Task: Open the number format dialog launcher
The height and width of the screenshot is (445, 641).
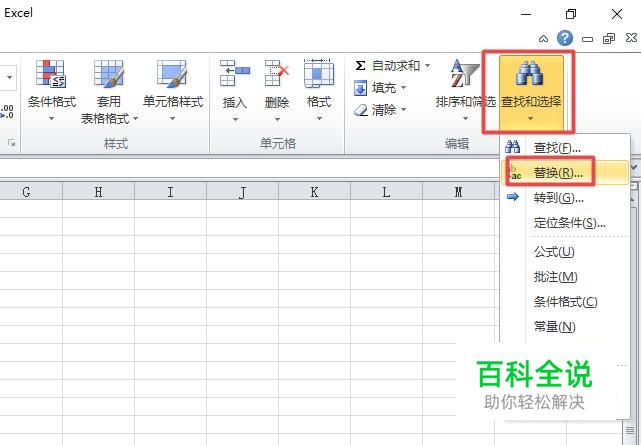Action: click(x=11, y=143)
